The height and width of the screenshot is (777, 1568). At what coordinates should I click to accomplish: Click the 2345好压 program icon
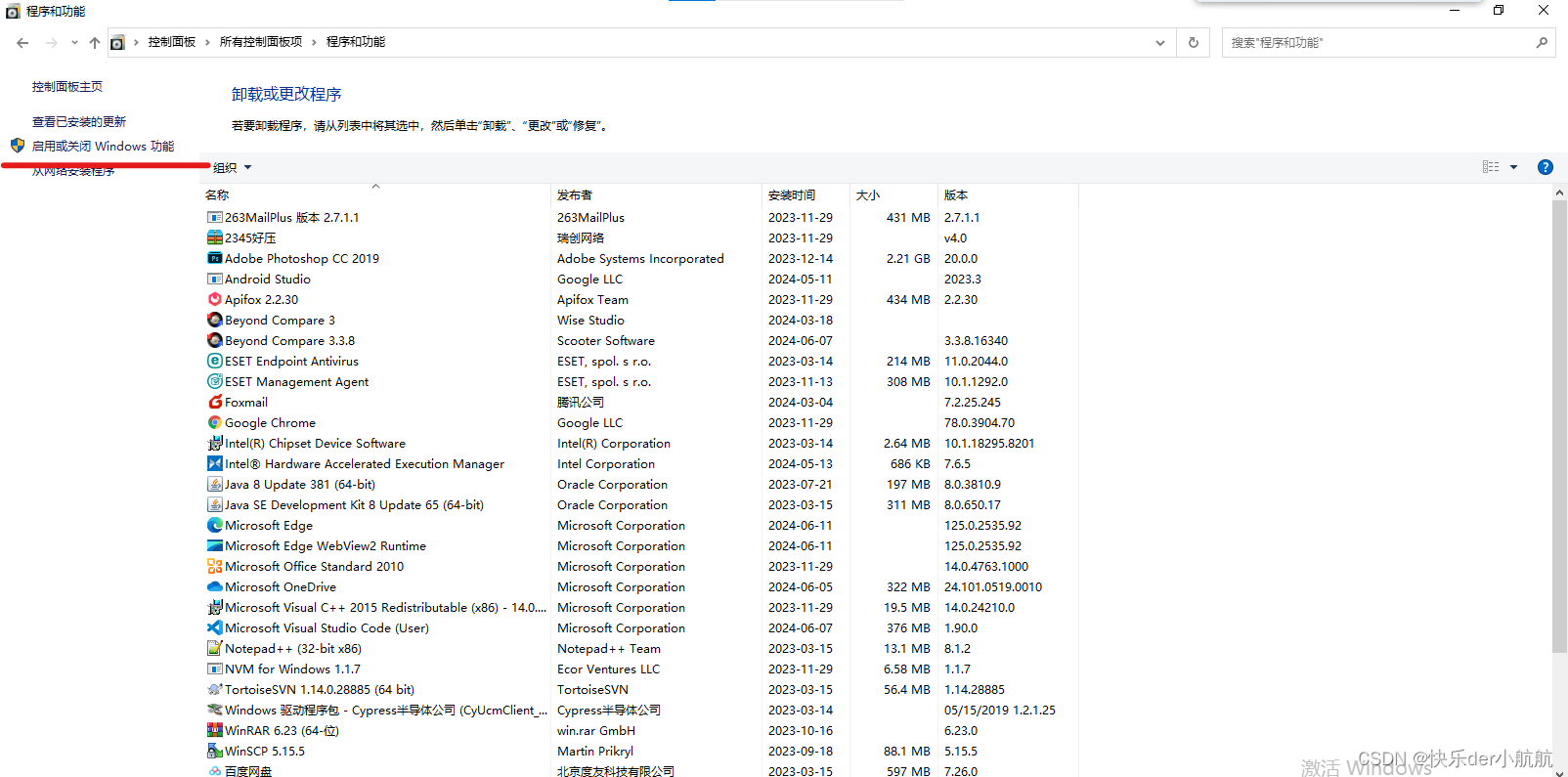click(215, 237)
